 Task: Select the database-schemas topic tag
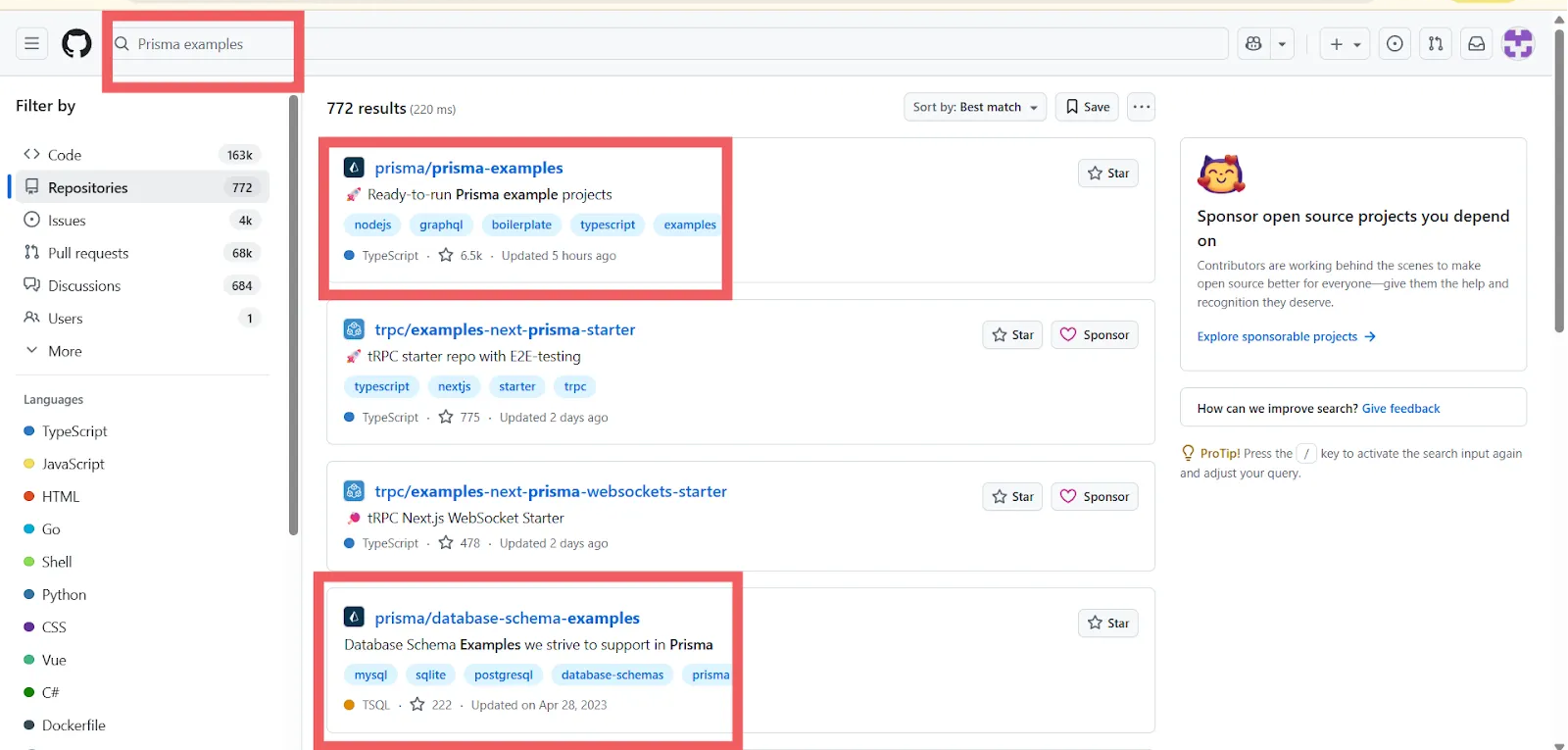click(612, 675)
